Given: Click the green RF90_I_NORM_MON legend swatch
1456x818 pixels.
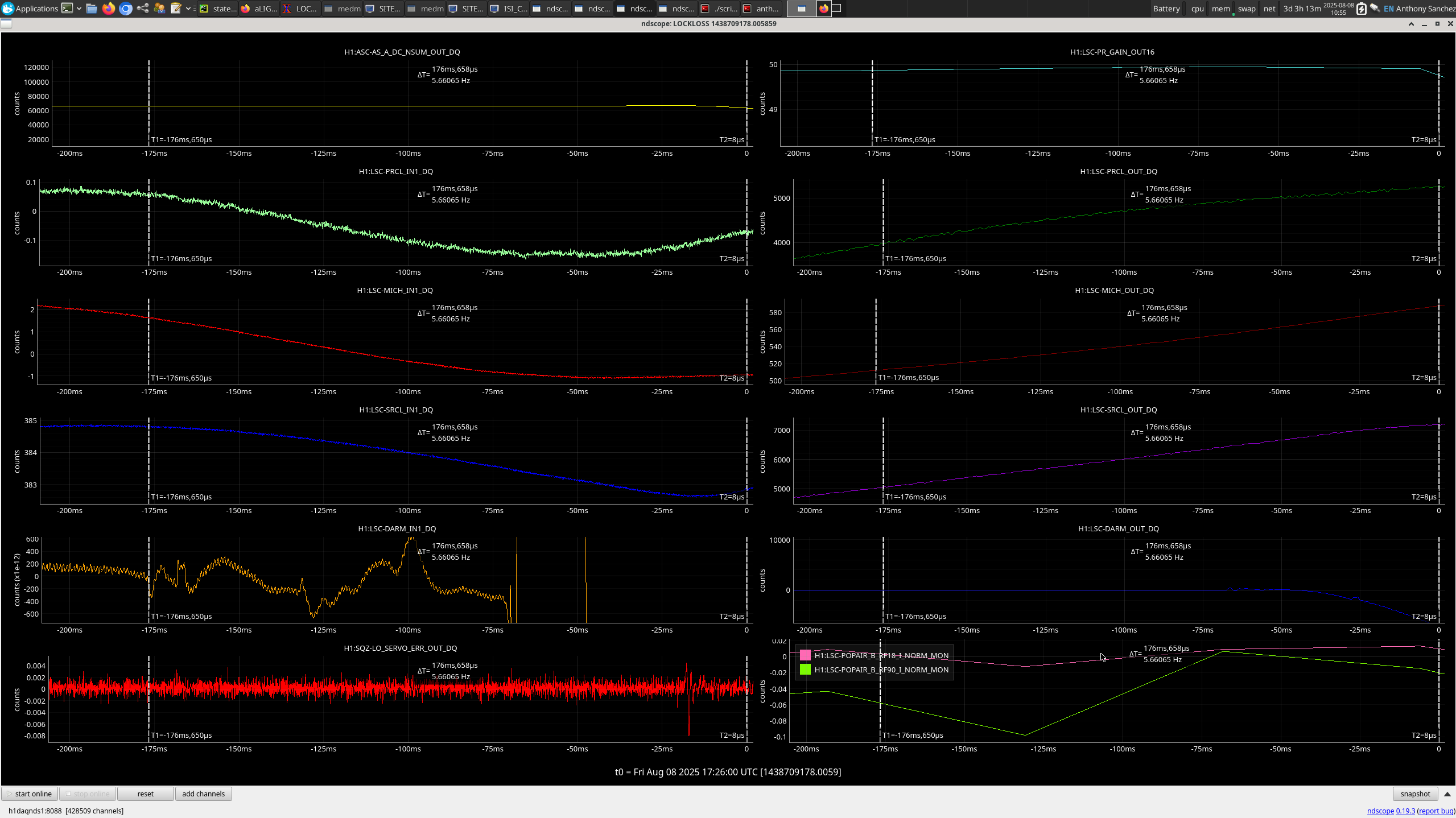Looking at the screenshot, I should tap(805, 670).
